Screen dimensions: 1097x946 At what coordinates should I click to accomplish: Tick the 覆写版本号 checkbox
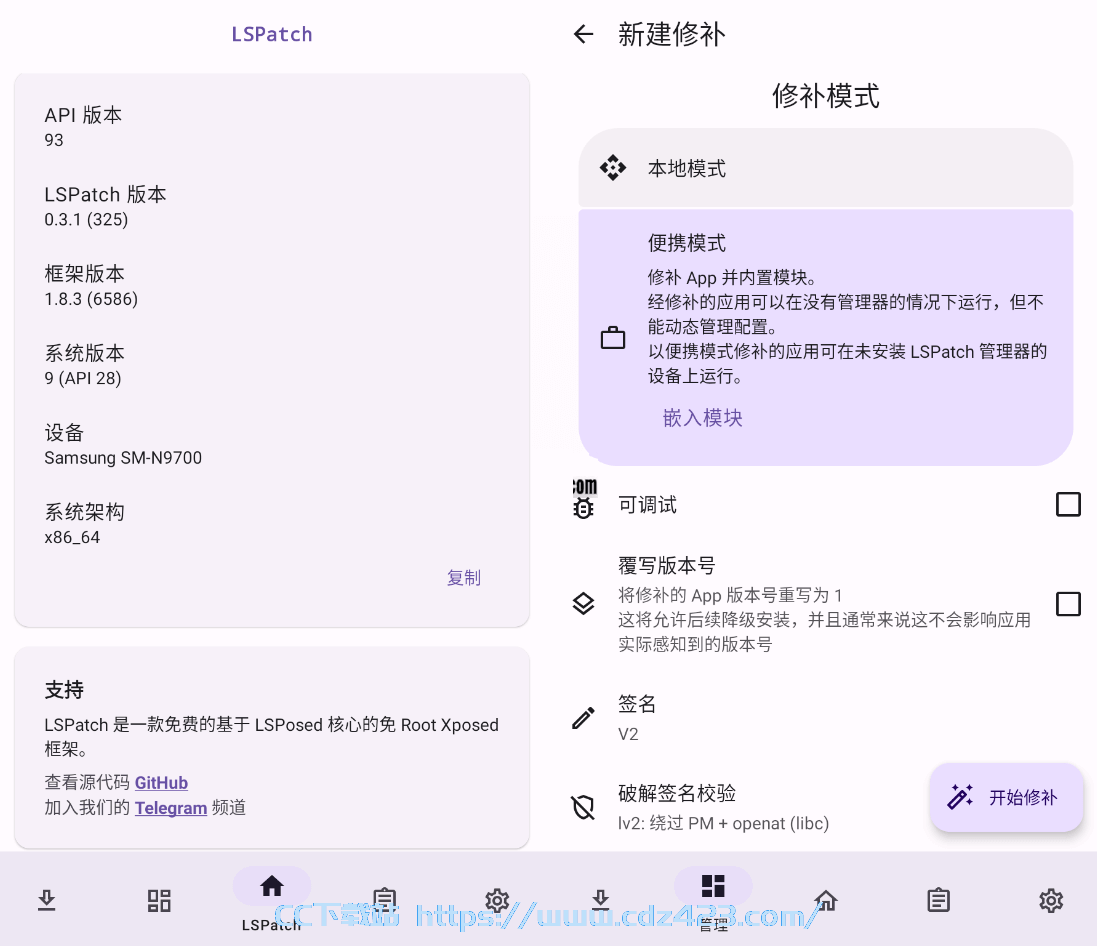click(1068, 603)
